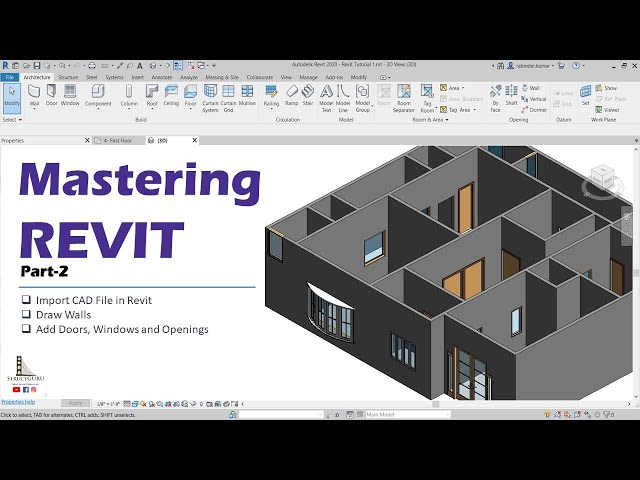The image size is (640, 480).
Task: Click the horizontal scrollbar under the view
Action: (x=436, y=404)
